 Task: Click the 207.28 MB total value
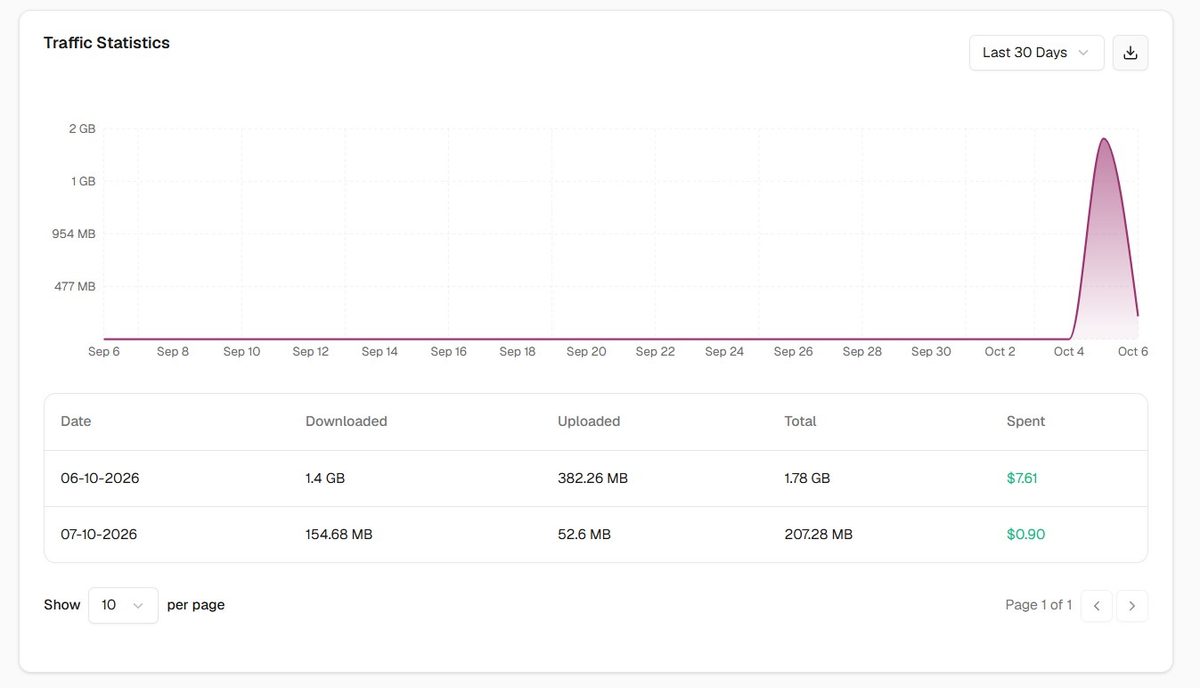819,534
